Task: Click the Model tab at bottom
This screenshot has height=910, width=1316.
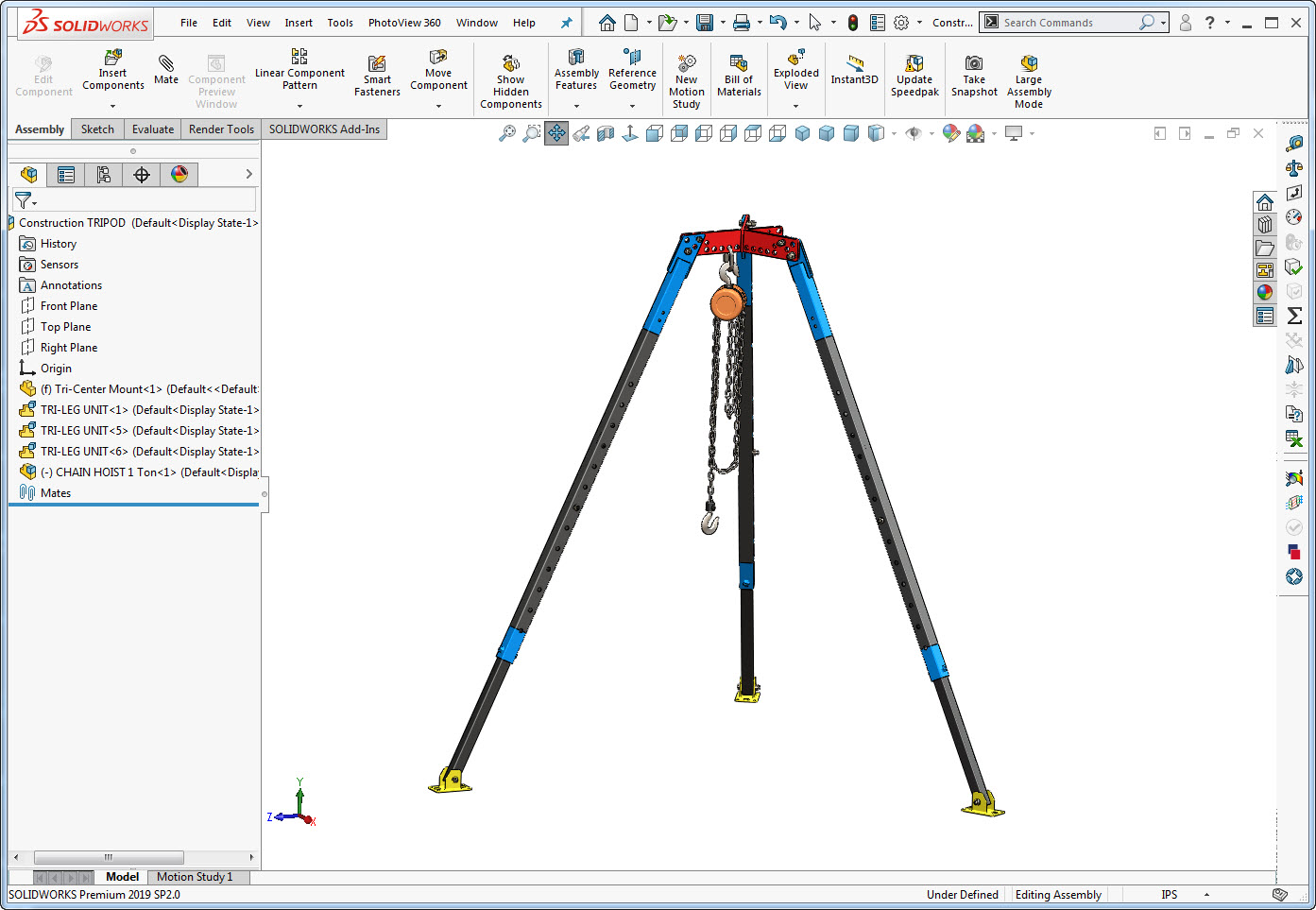Action: point(122,877)
